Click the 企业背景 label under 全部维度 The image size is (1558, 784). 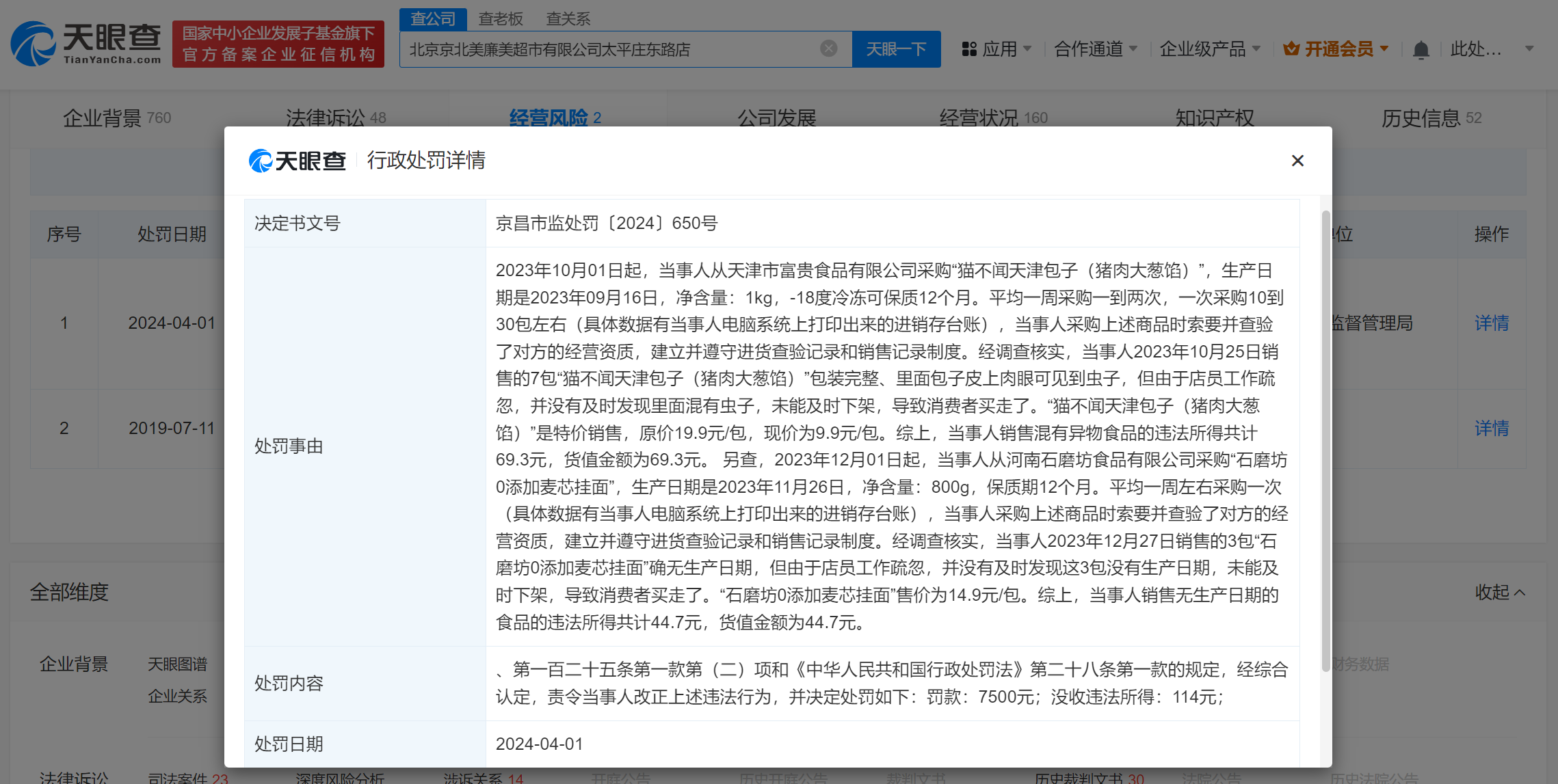click(74, 664)
